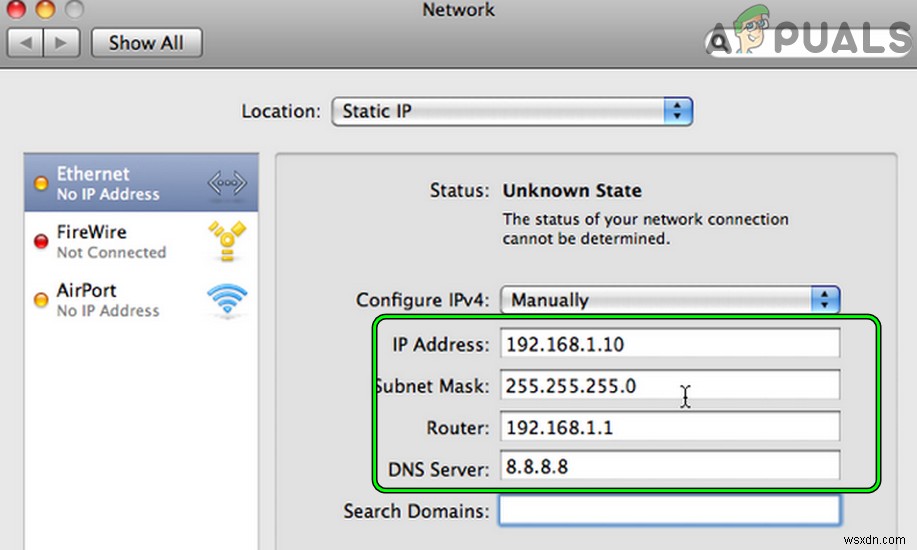The height and width of the screenshot is (550, 917).
Task: Open the Location dropdown showing Static IP
Action: pos(511,111)
